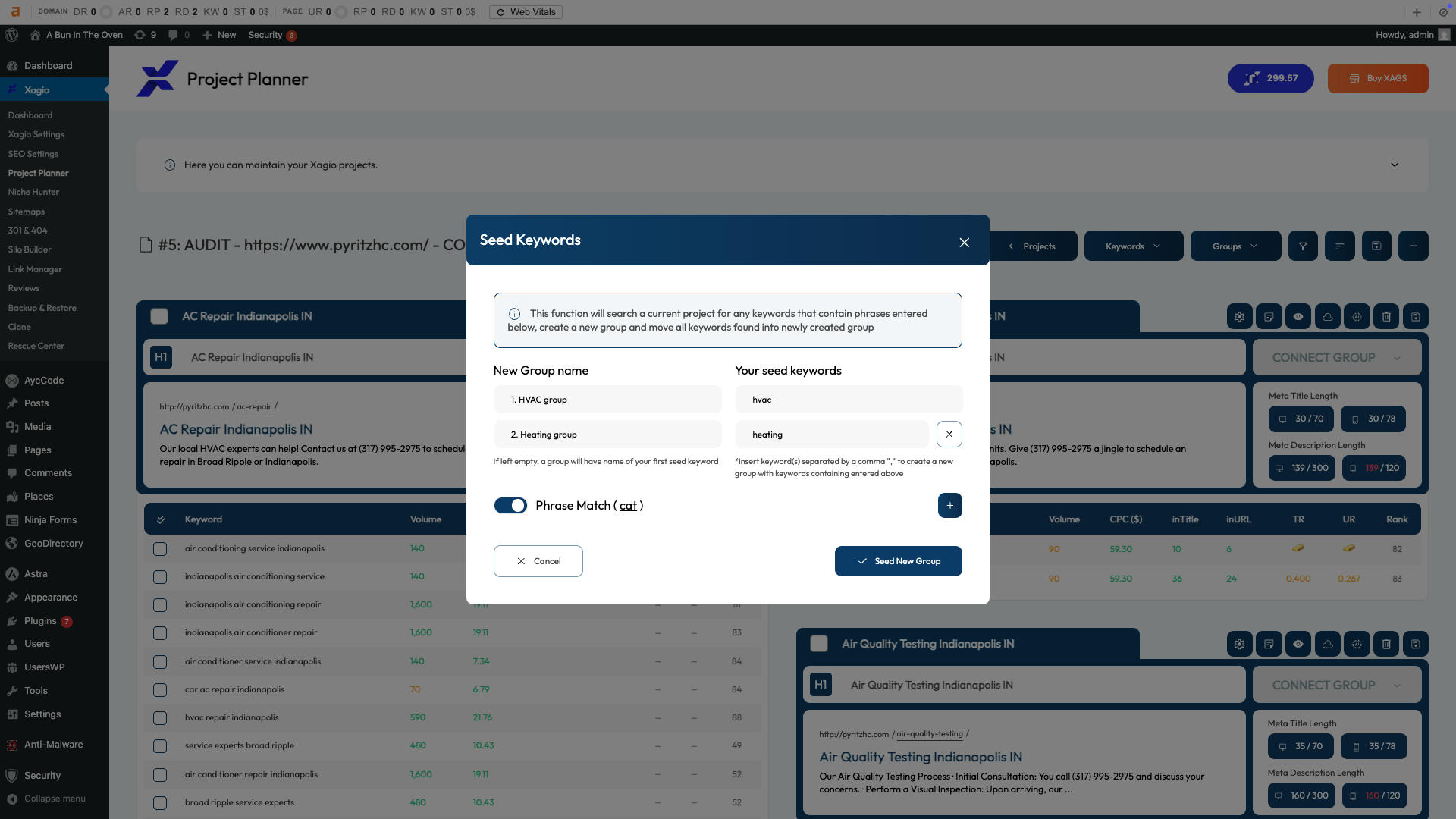Open the ac-repair URL slug link
The height and width of the screenshot is (819, 1456).
(x=254, y=407)
